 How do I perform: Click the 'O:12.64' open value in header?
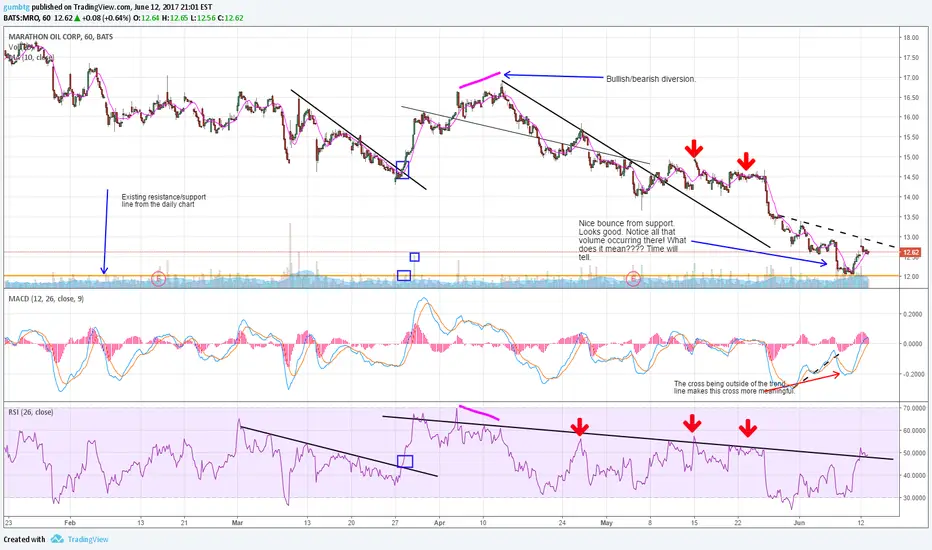coord(146,18)
